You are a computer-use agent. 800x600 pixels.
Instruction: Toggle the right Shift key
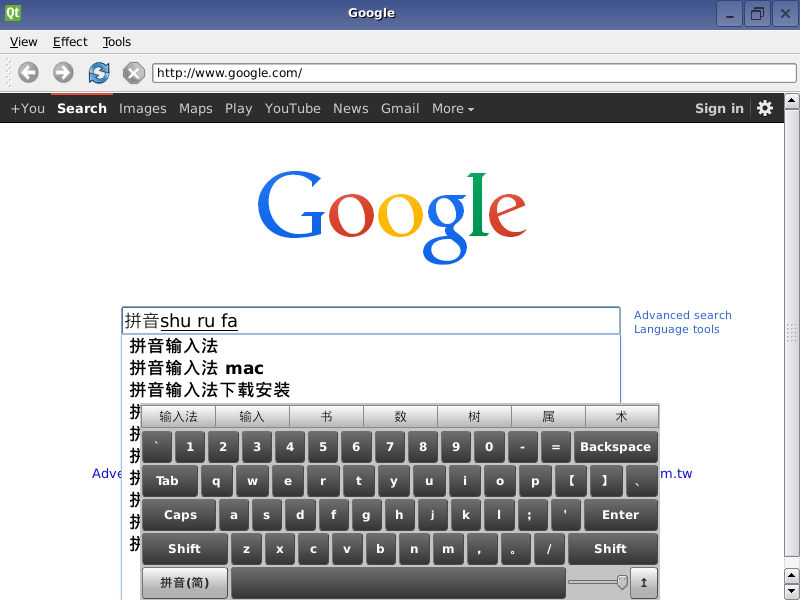tap(612, 548)
